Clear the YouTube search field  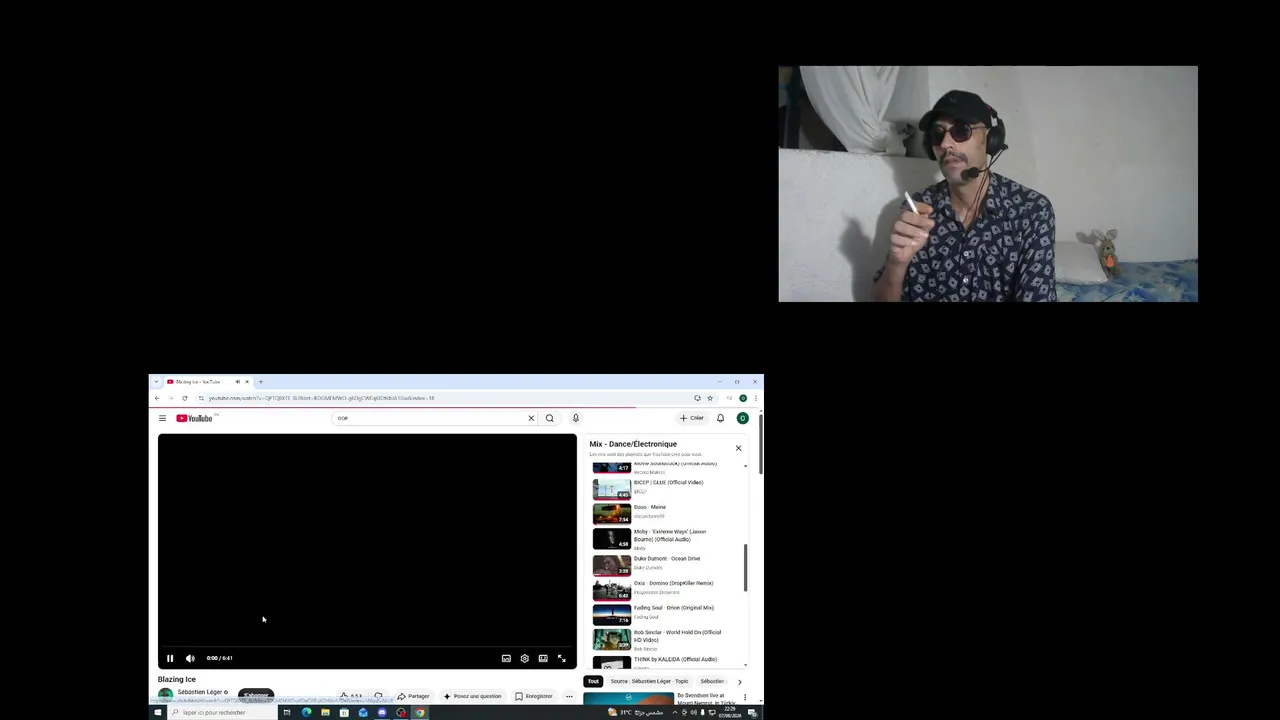pyautogui.click(x=531, y=418)
